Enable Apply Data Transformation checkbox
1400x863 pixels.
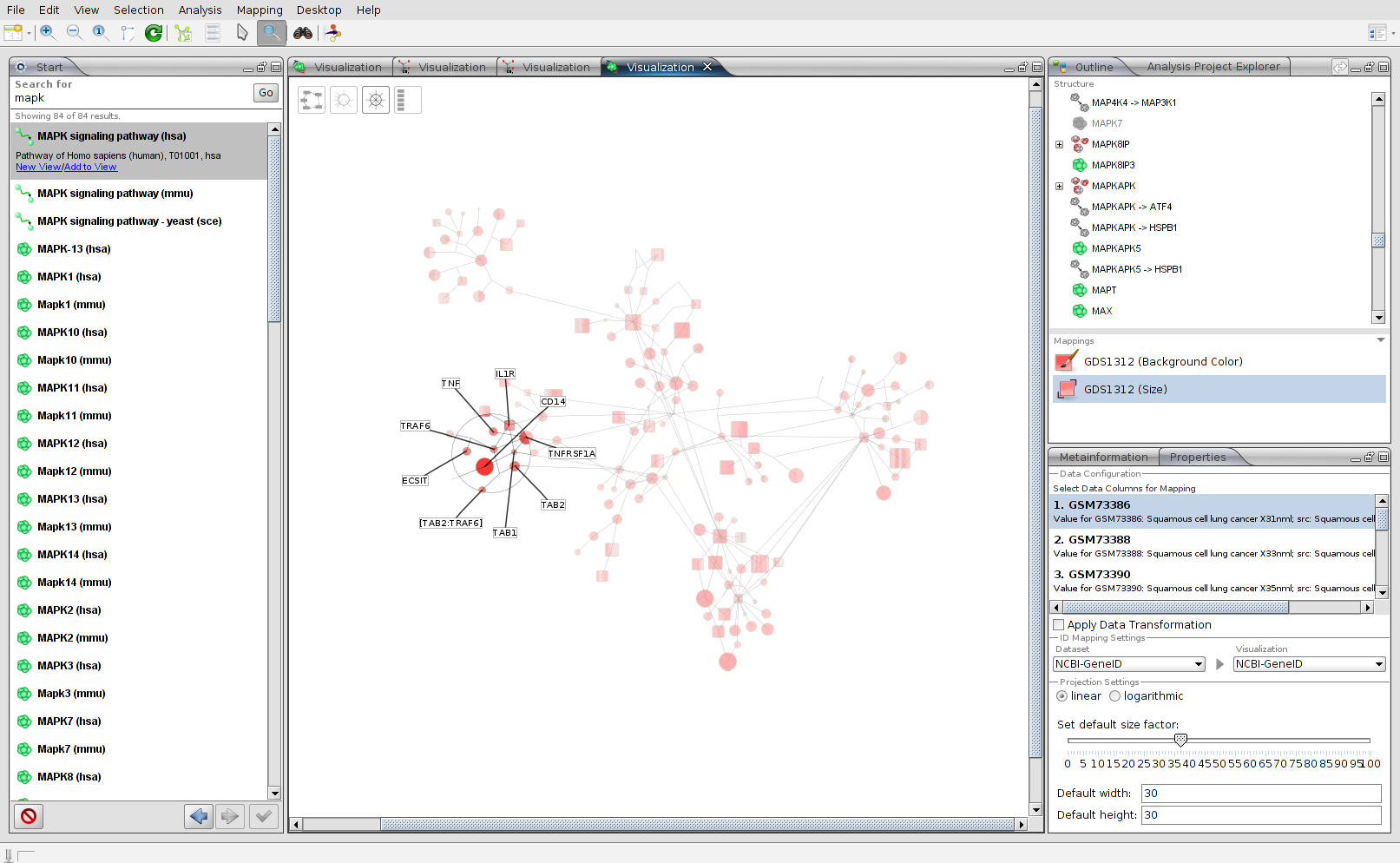click(1059, 624)
